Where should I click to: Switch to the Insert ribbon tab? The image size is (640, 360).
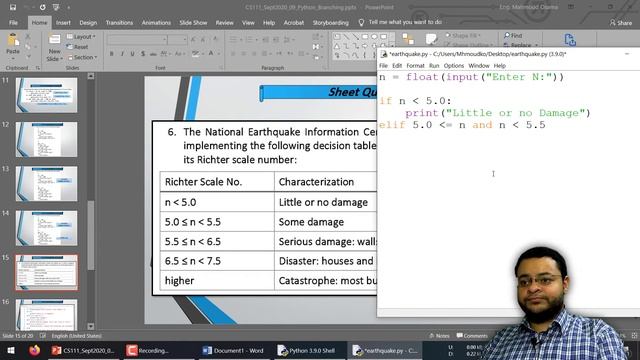(63, 23)
